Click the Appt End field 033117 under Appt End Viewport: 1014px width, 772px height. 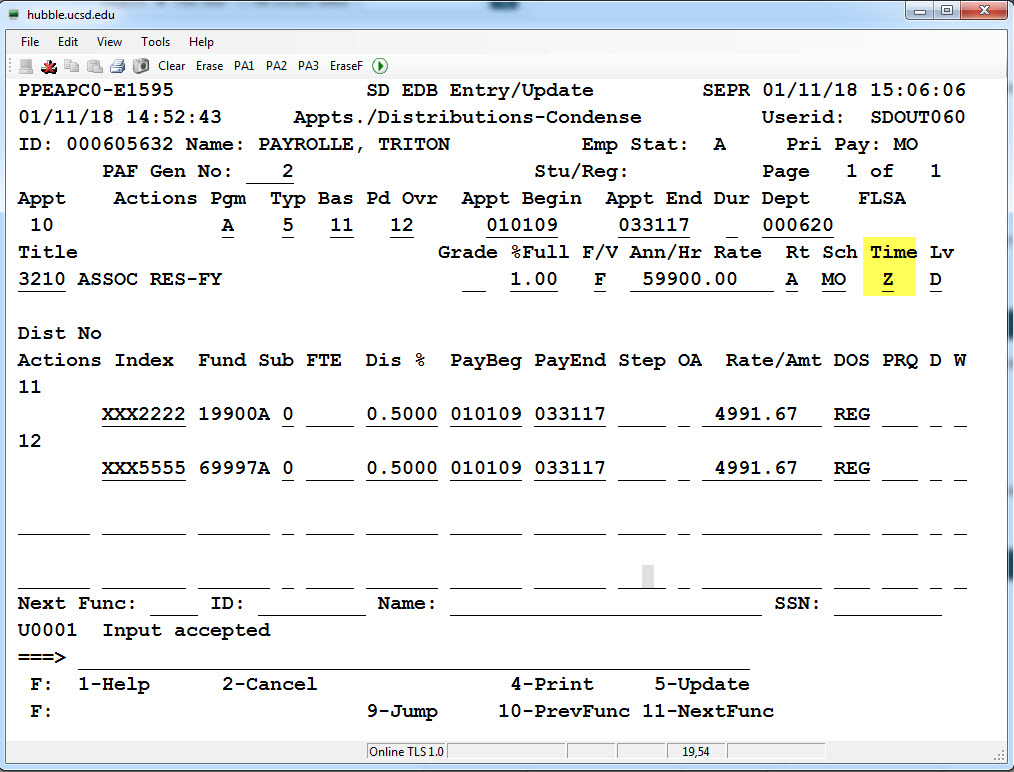[x=654, y=226]
